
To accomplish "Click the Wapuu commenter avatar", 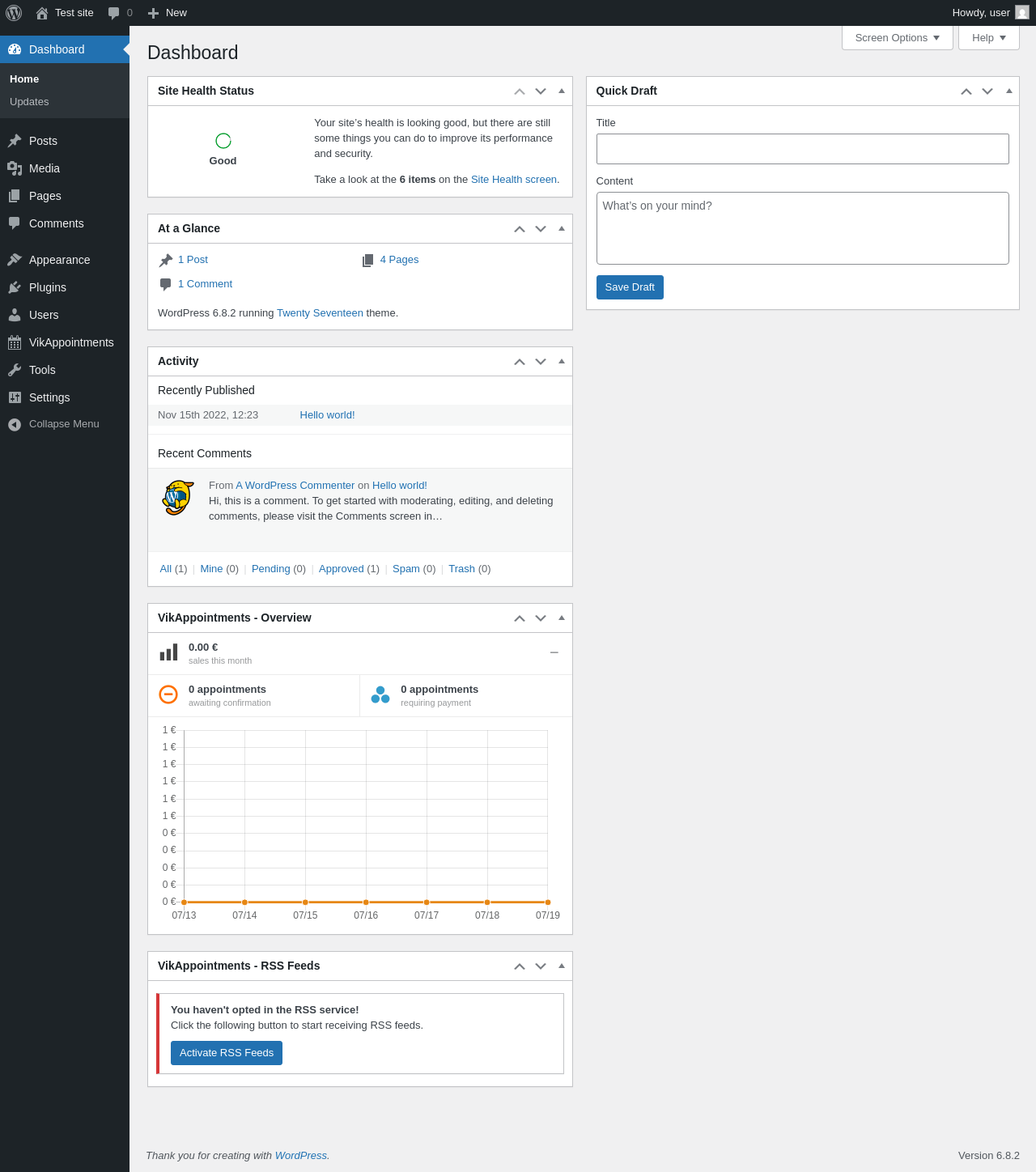I will point(178,498).
